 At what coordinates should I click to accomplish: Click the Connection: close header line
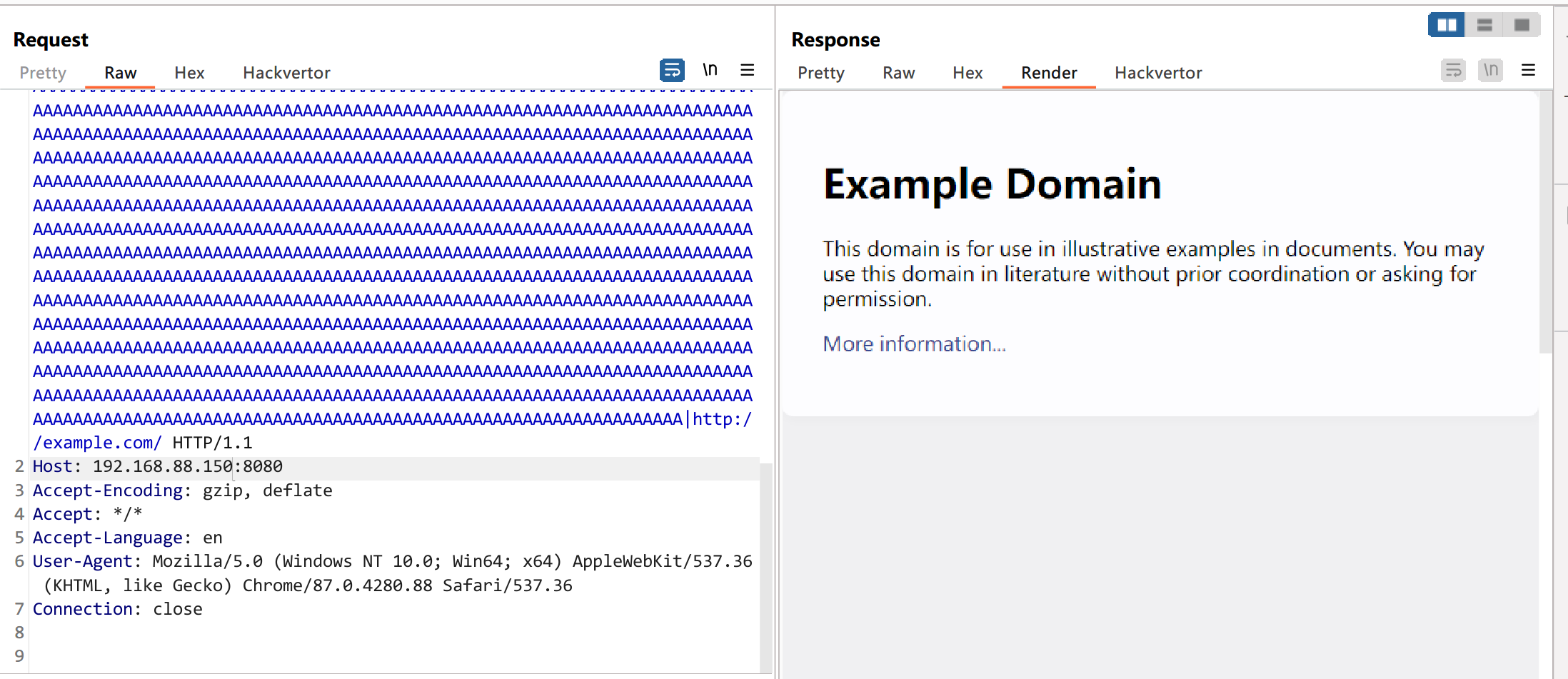point(118,609)
